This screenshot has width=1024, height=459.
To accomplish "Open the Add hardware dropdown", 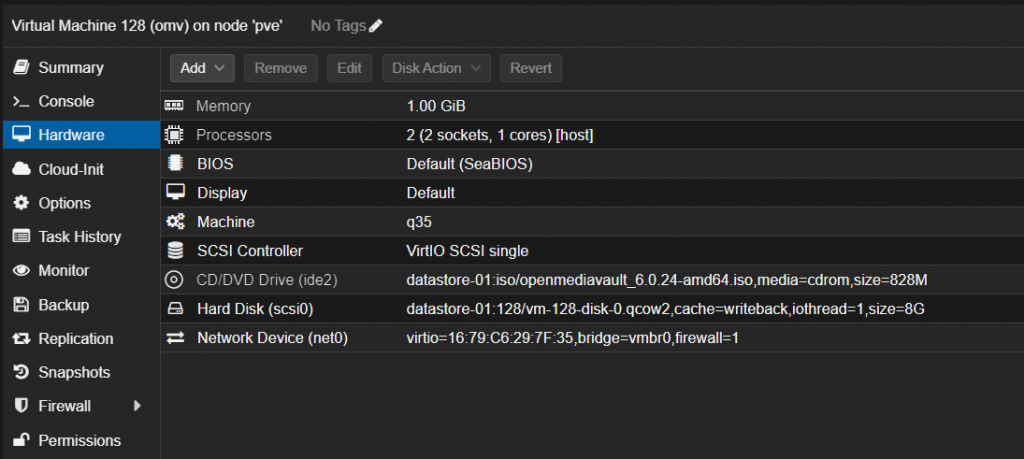I will 202,68.
